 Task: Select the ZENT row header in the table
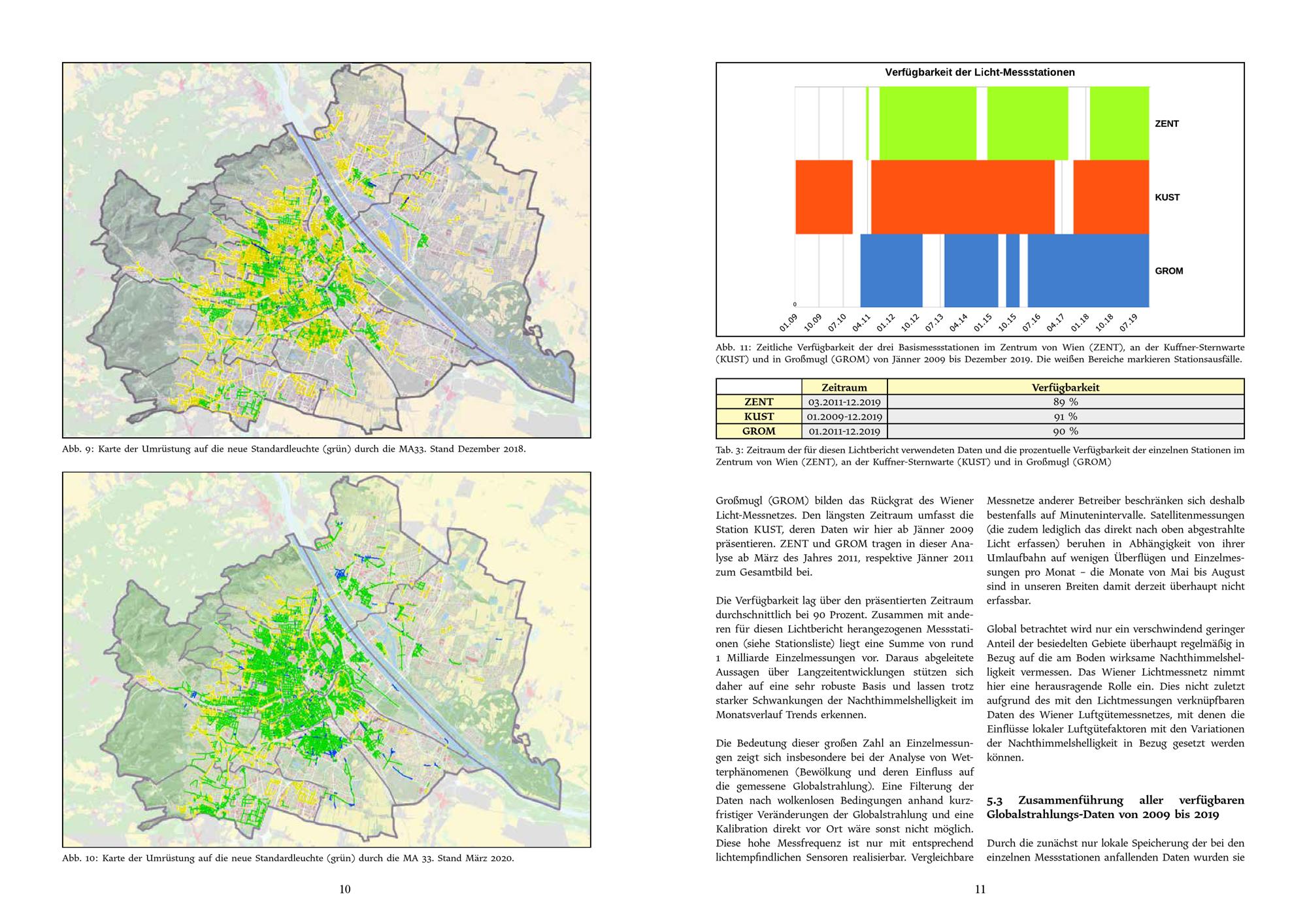(759, 402)
